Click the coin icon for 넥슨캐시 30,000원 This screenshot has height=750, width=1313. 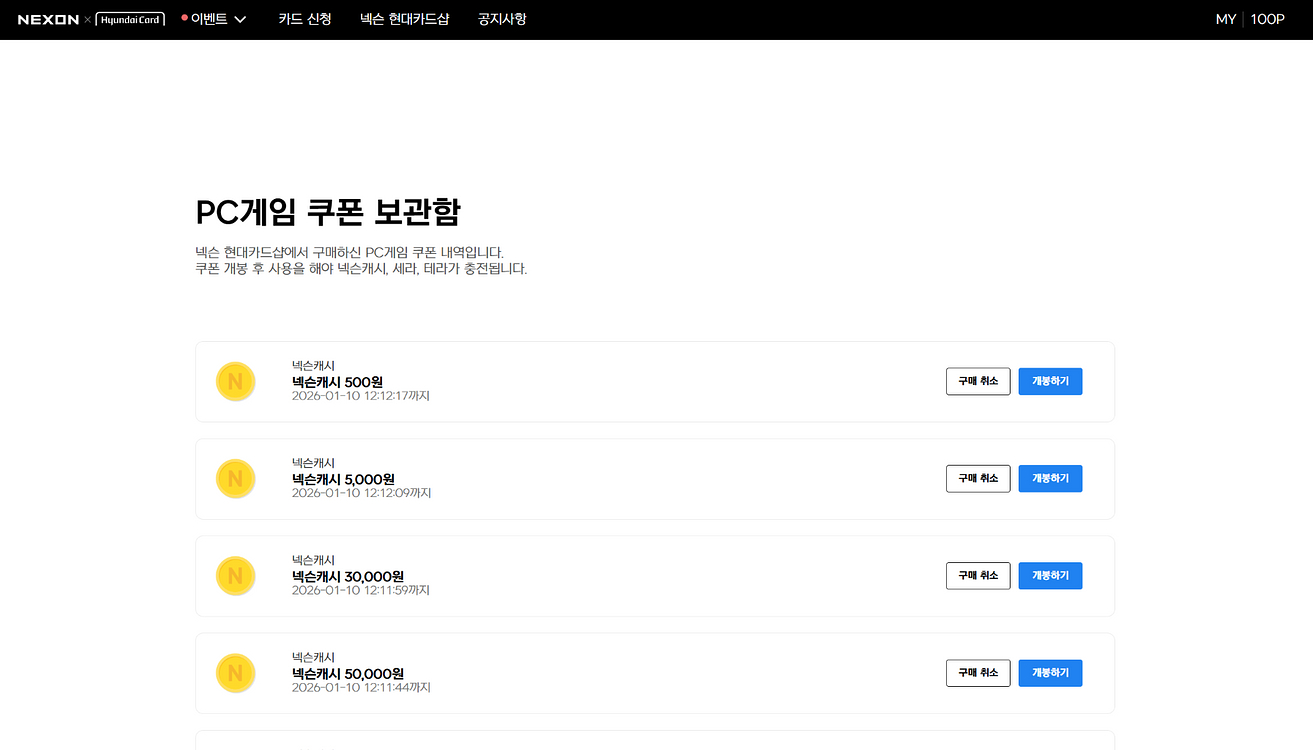(235, 576)
